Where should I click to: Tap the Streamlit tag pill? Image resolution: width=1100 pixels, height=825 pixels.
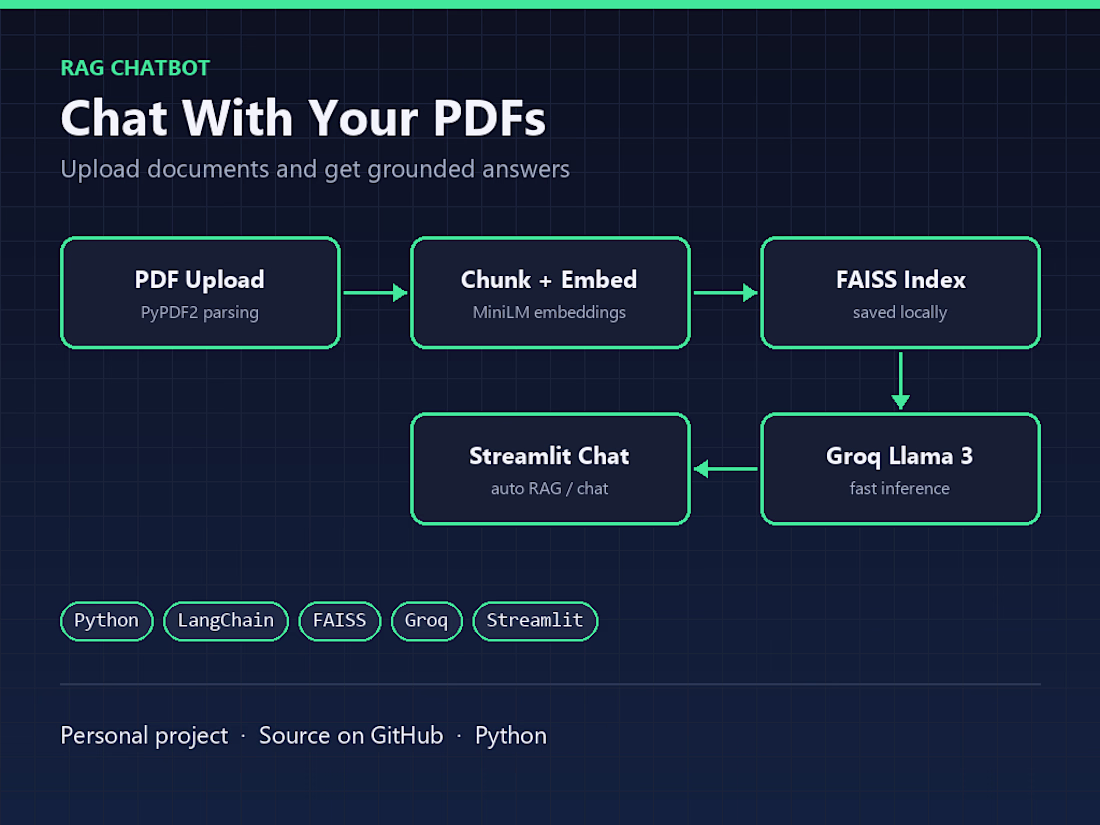point(535,621)
